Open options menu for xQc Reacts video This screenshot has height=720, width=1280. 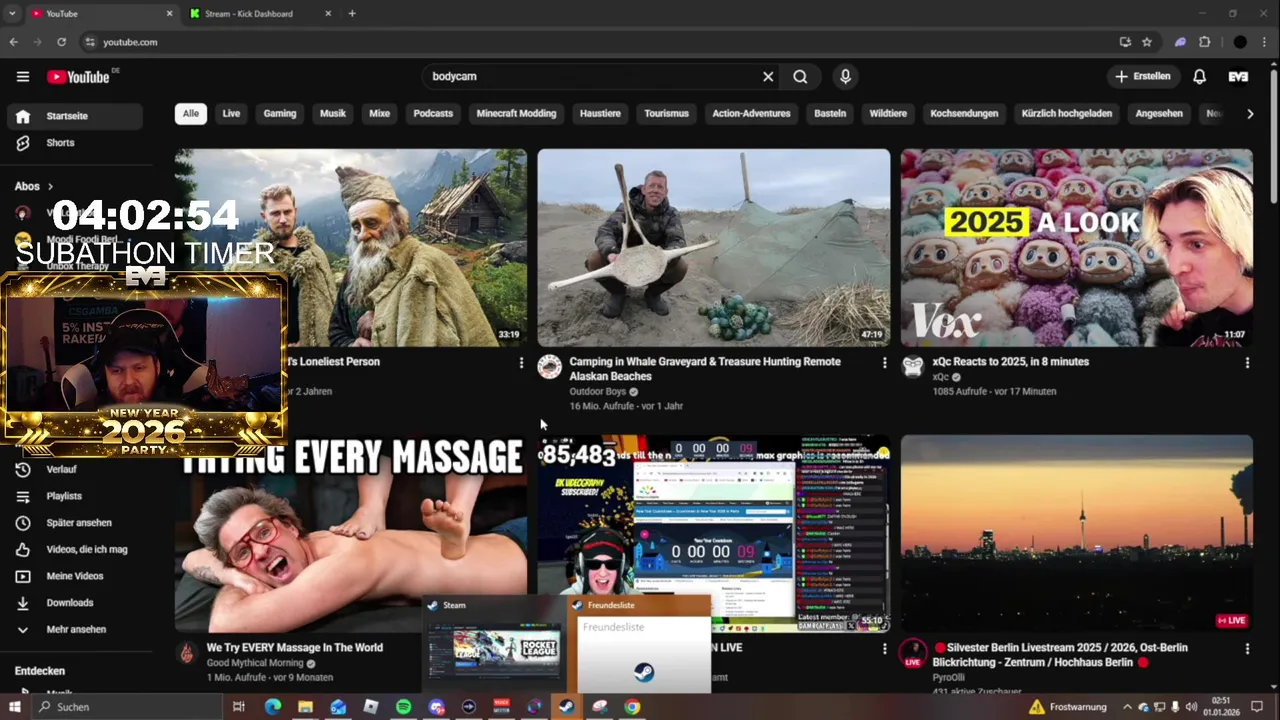[x=1247, y=363]
